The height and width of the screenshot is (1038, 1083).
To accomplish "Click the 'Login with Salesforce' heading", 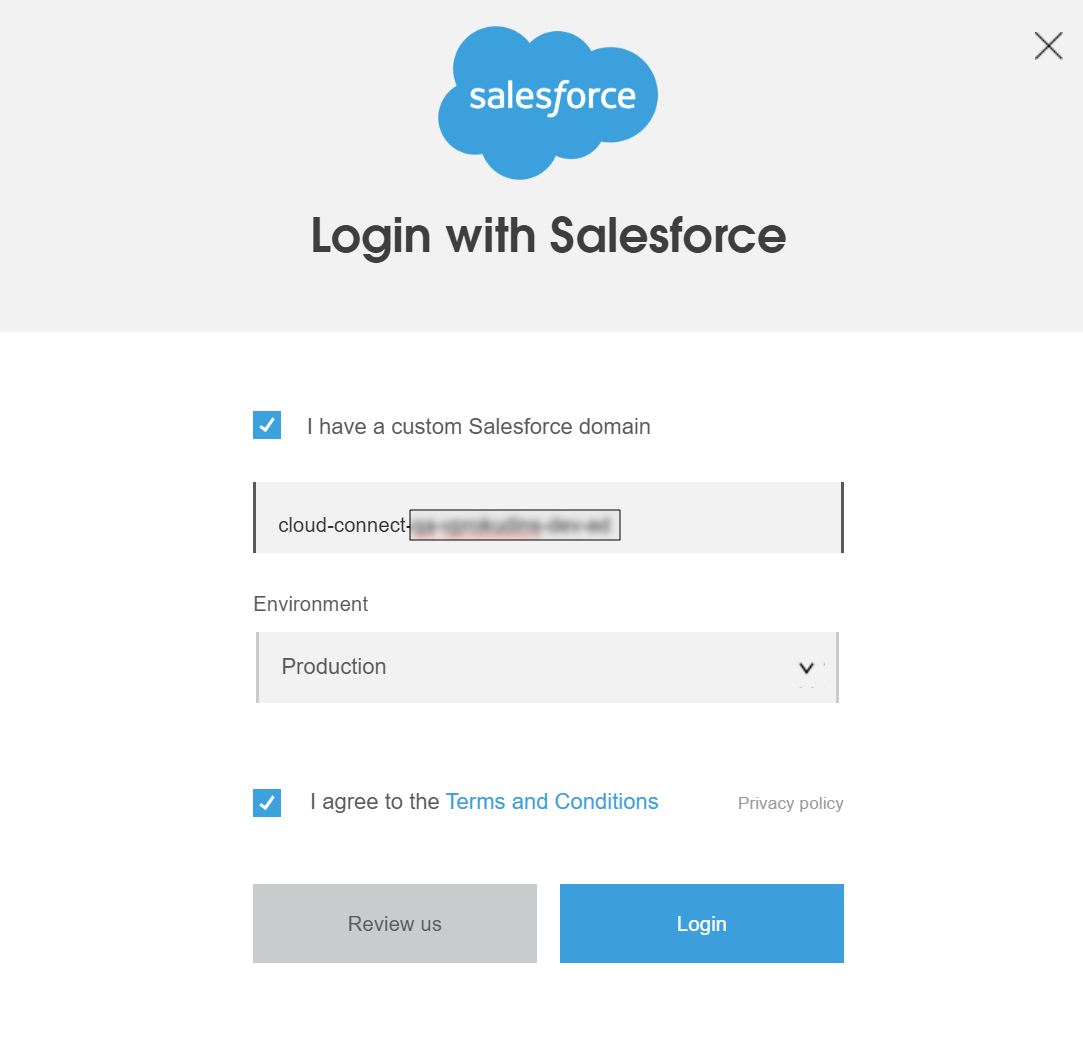I will (548, 236).
